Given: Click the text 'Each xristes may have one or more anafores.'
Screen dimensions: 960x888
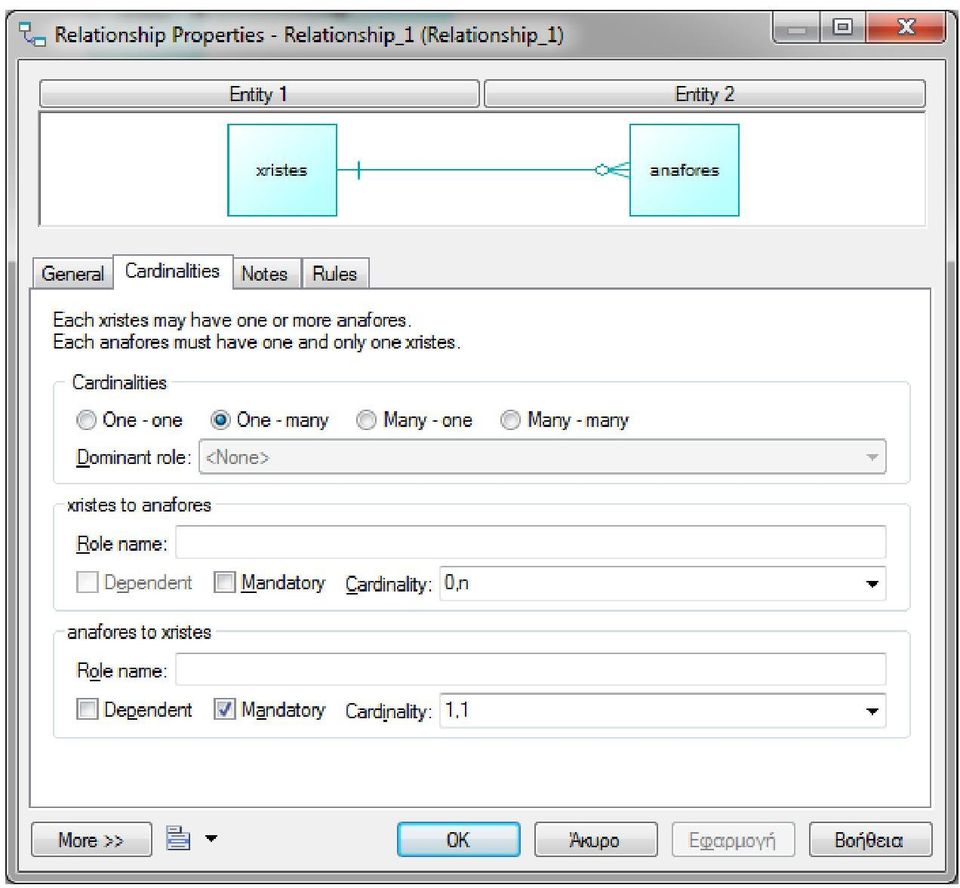Looking at the screenshot, I should tap(232, 320).
